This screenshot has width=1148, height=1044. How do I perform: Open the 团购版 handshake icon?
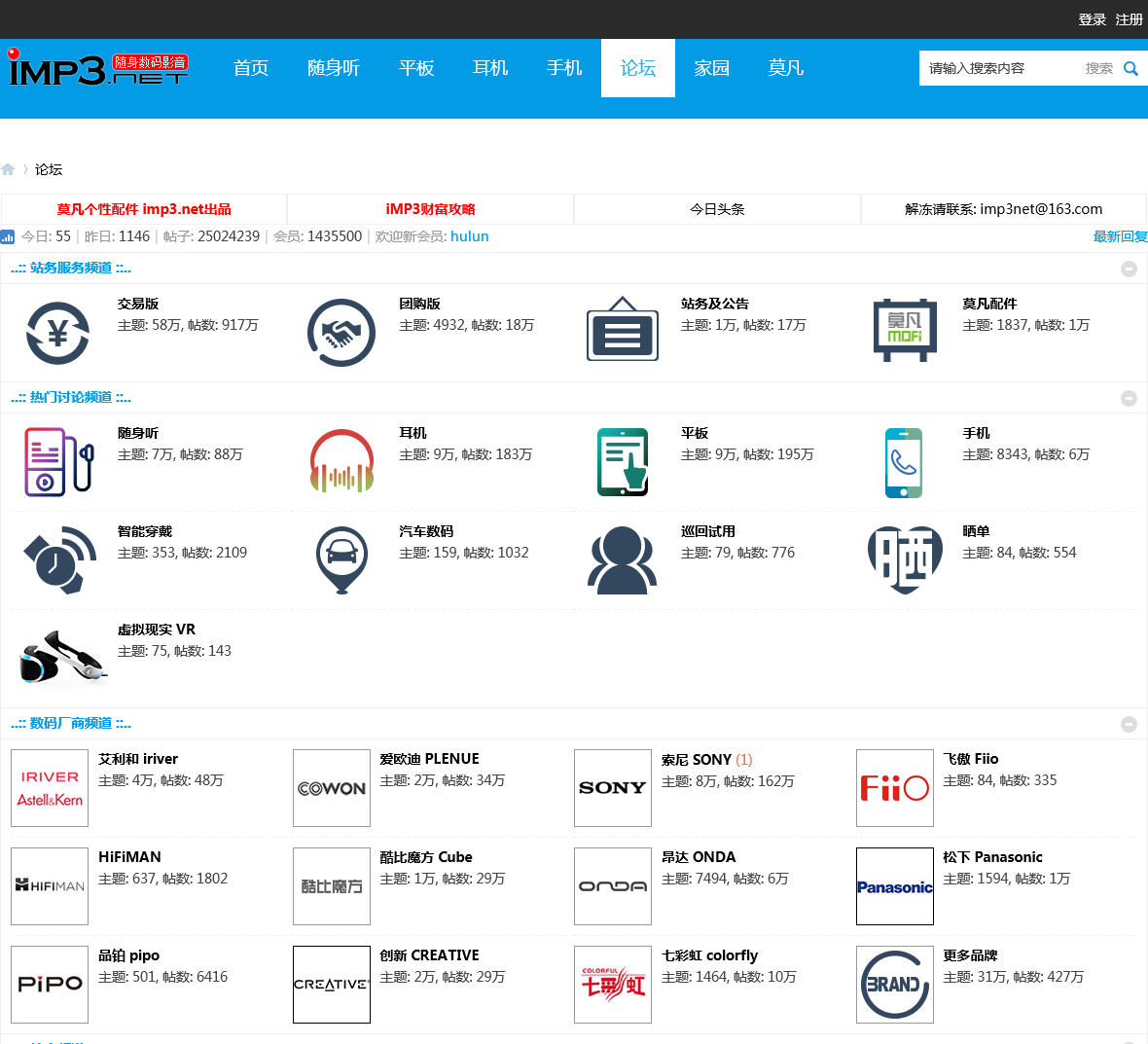(341, 333)
